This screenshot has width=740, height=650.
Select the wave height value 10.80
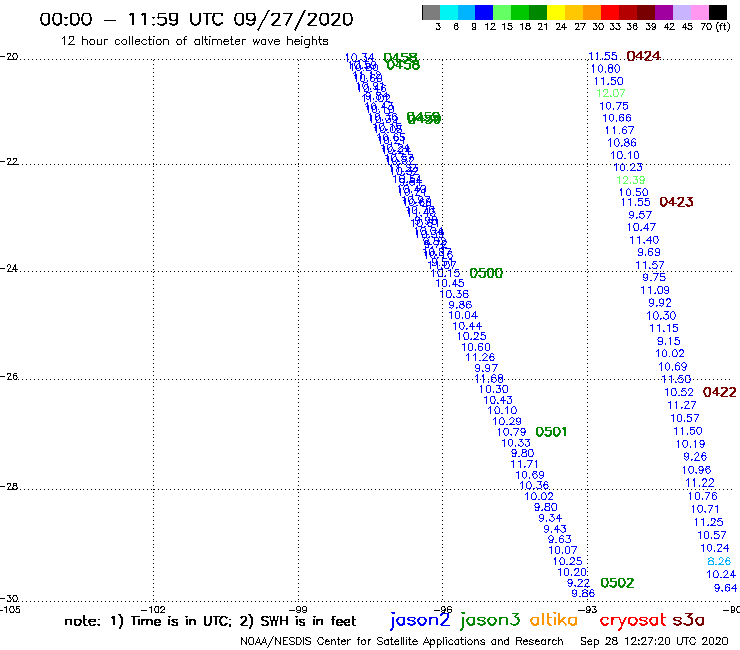point(605,69)
